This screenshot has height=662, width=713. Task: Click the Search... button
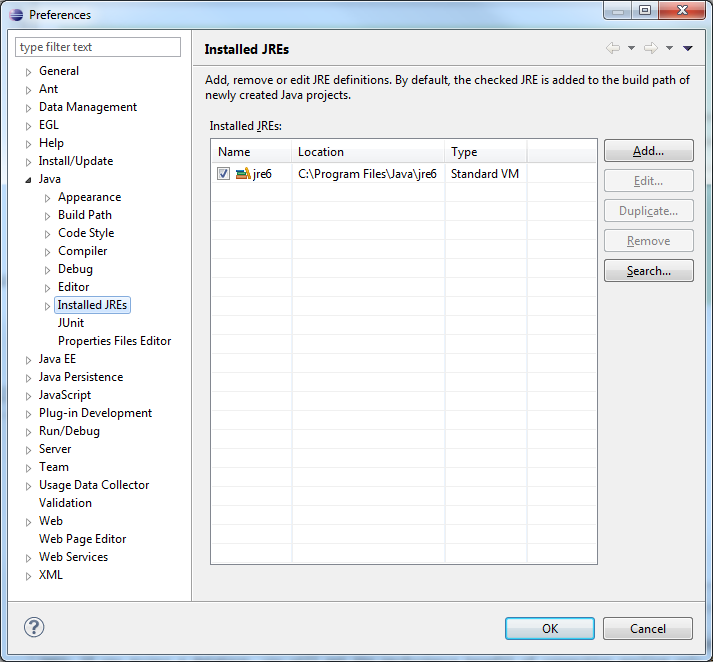(648, 271)
